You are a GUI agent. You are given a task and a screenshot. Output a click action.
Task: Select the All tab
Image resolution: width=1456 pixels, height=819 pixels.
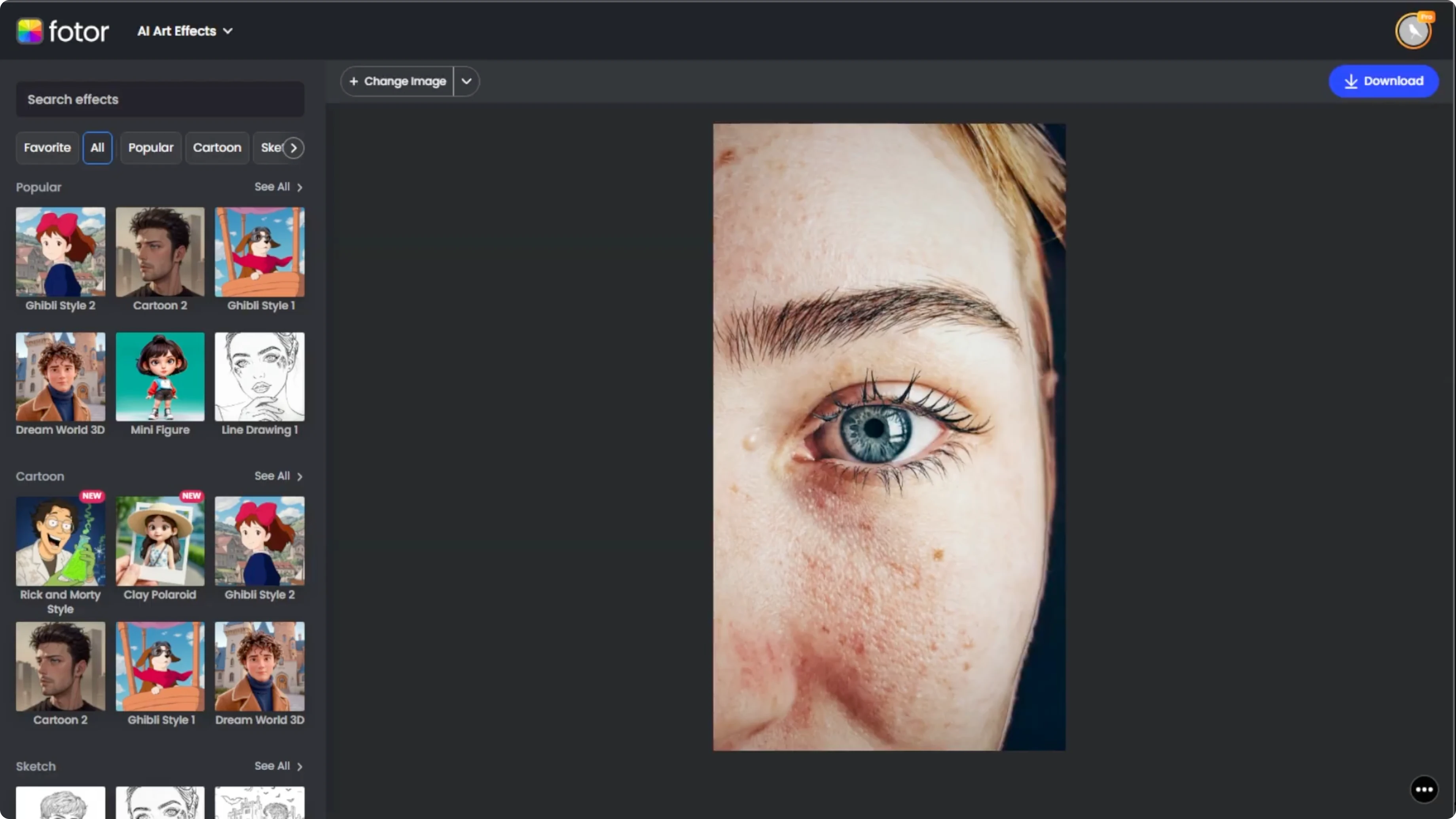point(97,148)
